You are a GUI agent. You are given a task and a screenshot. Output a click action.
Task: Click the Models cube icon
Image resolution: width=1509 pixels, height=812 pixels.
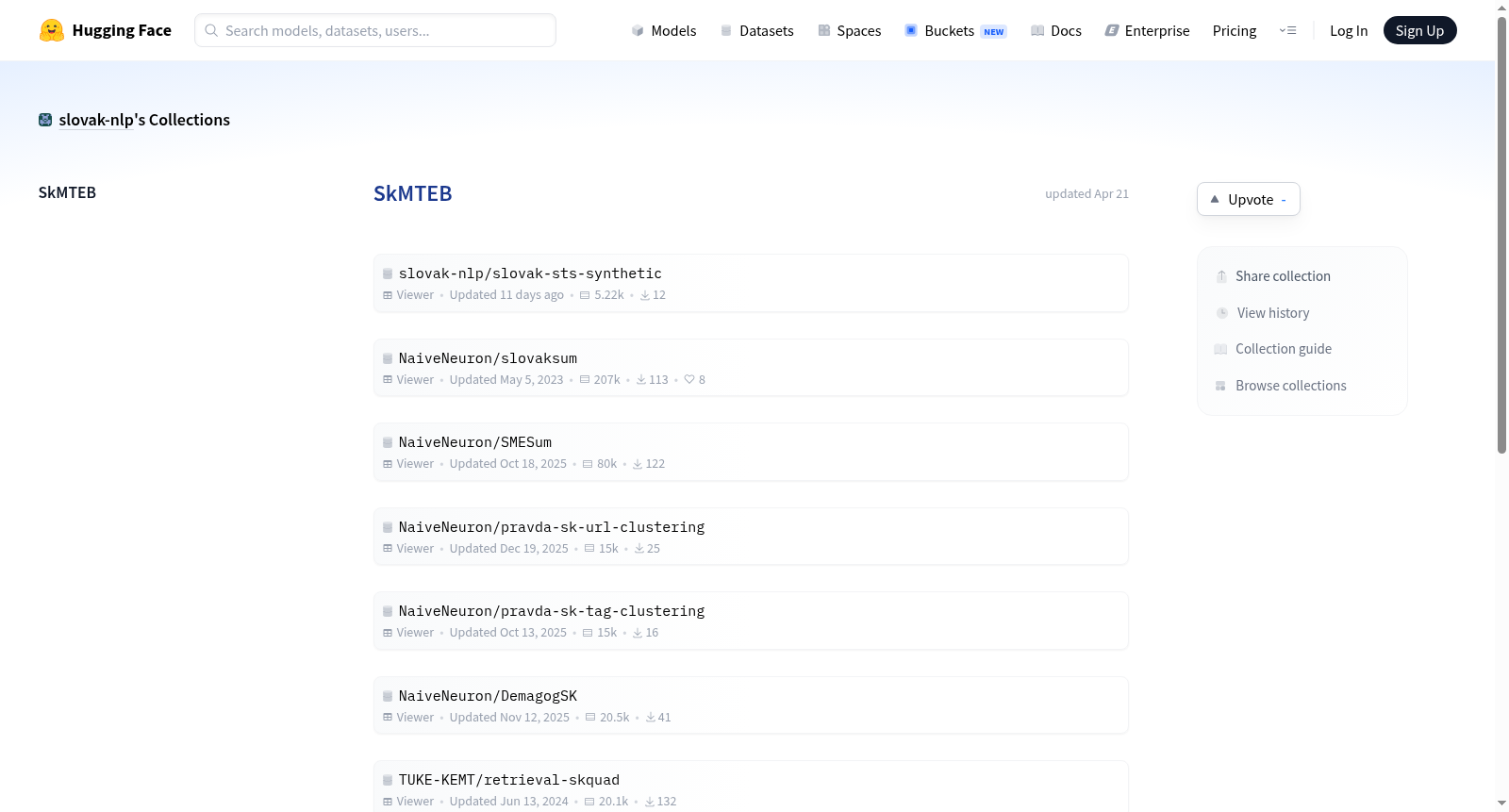638,30
